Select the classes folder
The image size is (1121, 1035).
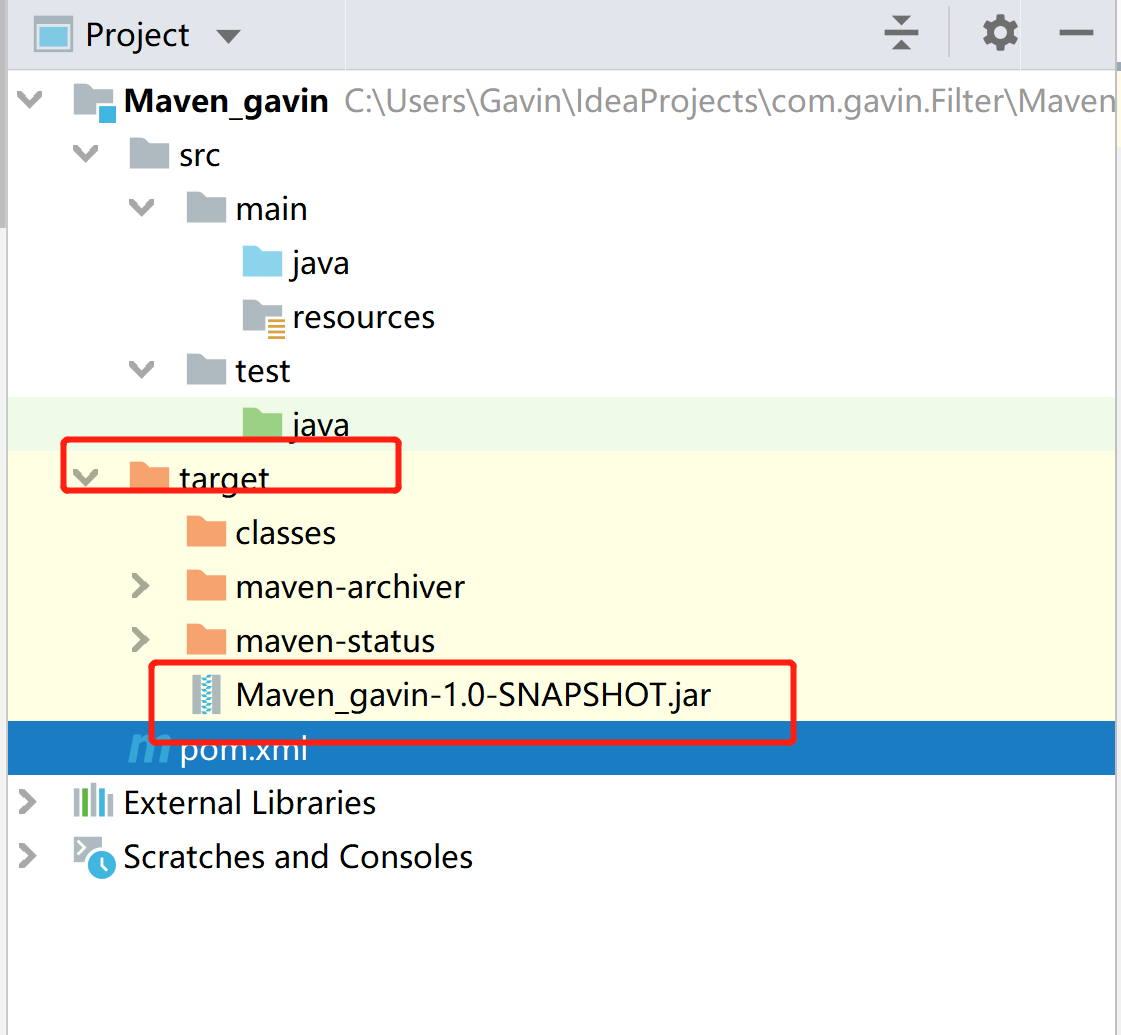[x=285, y=533]
